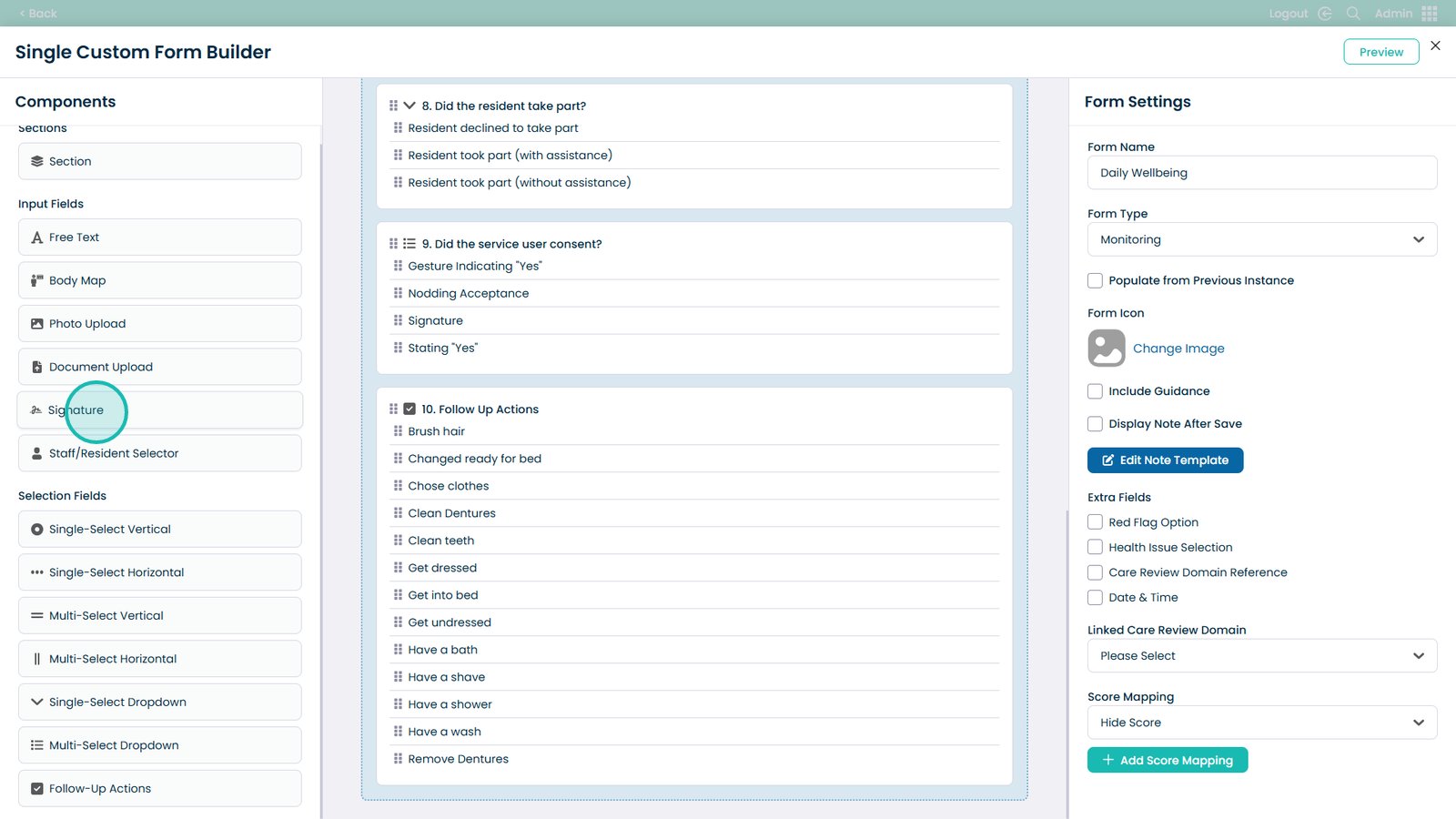Viewport: 1456px width, 819px height.
Task: Add the Document Upload component
Action: (x=160, y=367)
